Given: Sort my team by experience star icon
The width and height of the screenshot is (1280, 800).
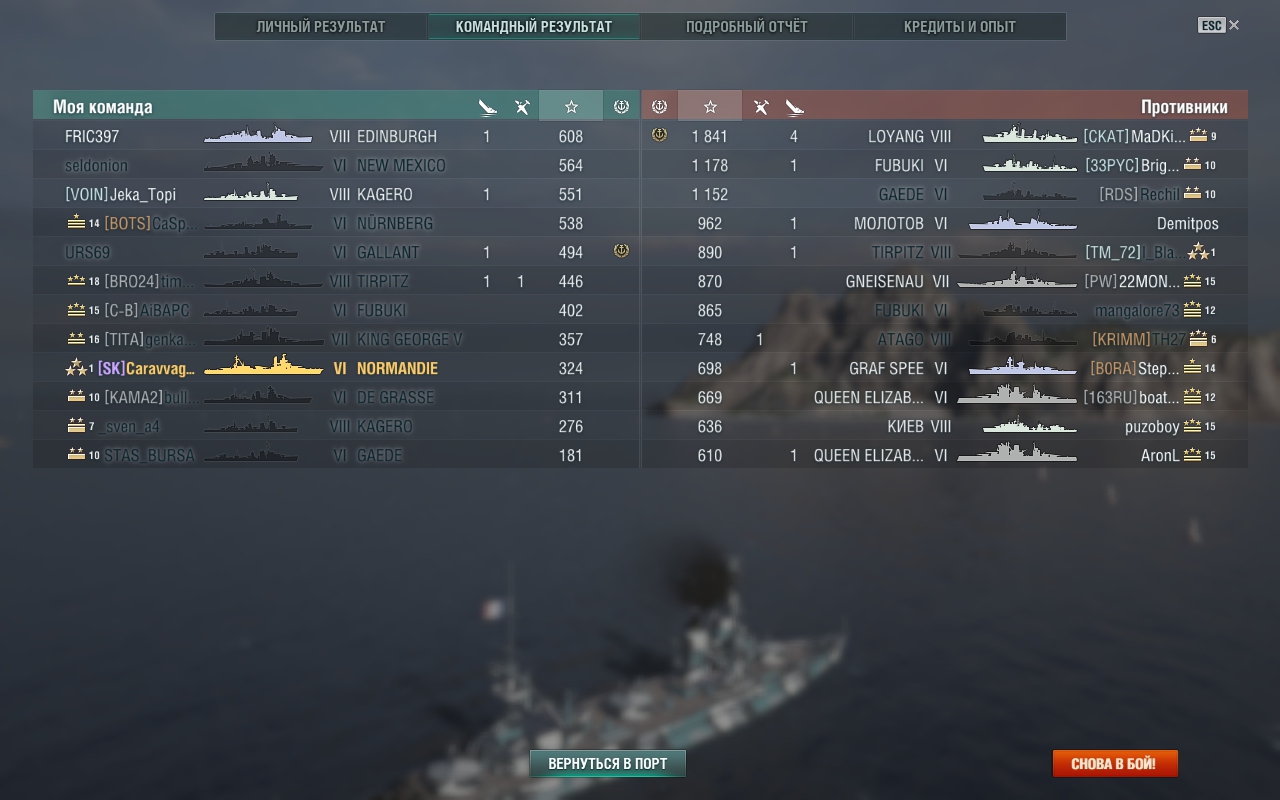Looking at the screenshot, I should [x=571, y=106].
